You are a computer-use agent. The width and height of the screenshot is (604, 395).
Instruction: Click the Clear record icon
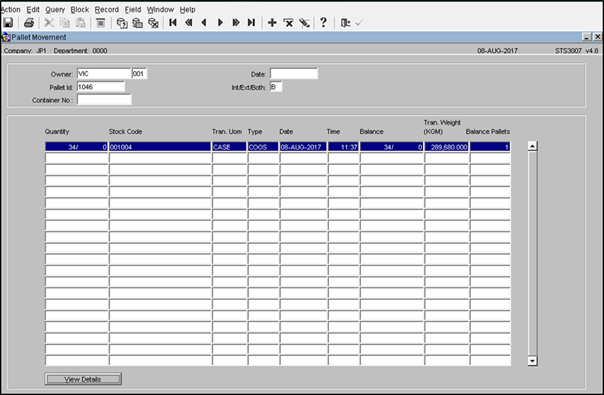coord(101,23)
